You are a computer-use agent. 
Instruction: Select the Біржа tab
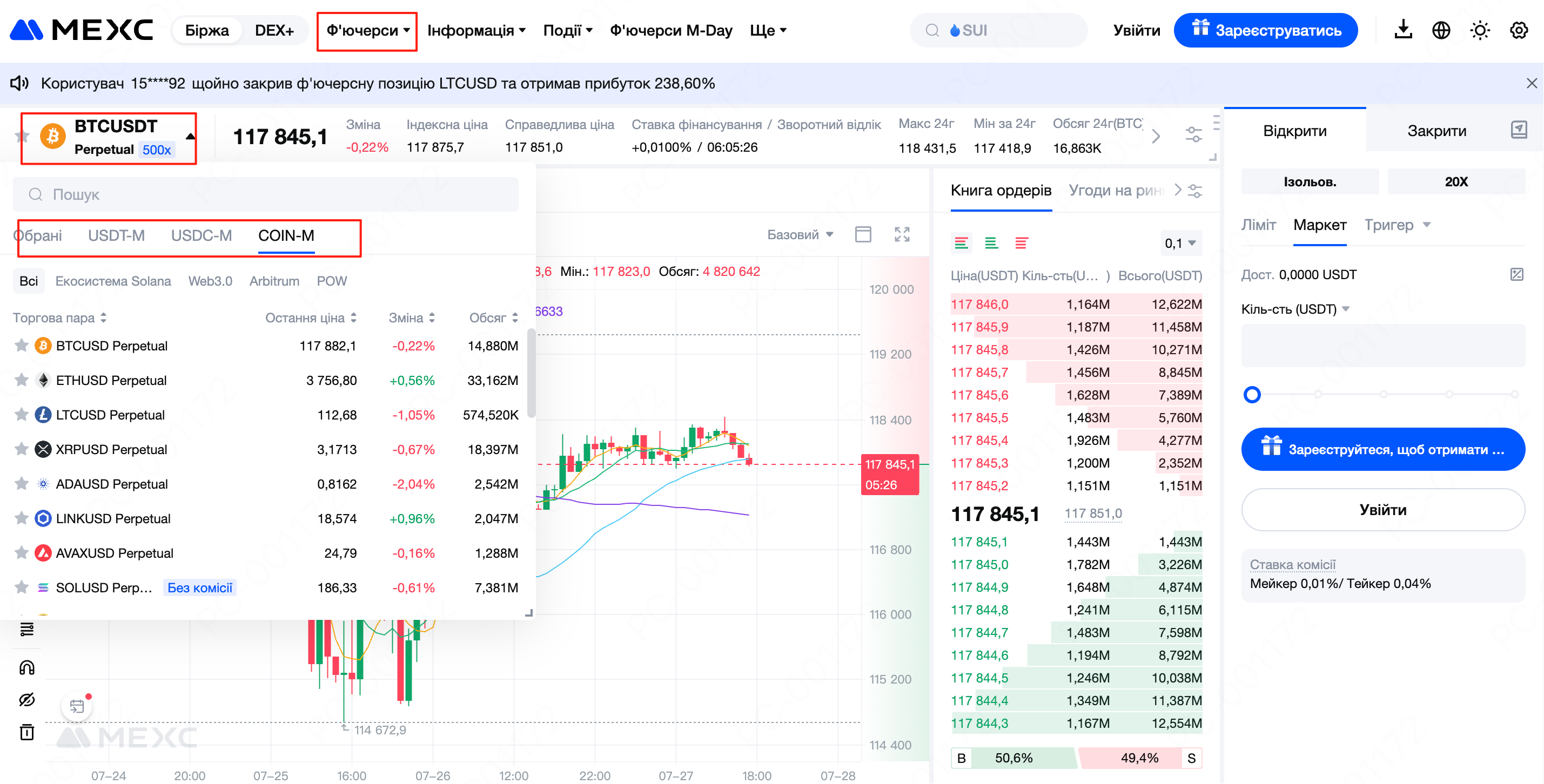coord(207,31)
